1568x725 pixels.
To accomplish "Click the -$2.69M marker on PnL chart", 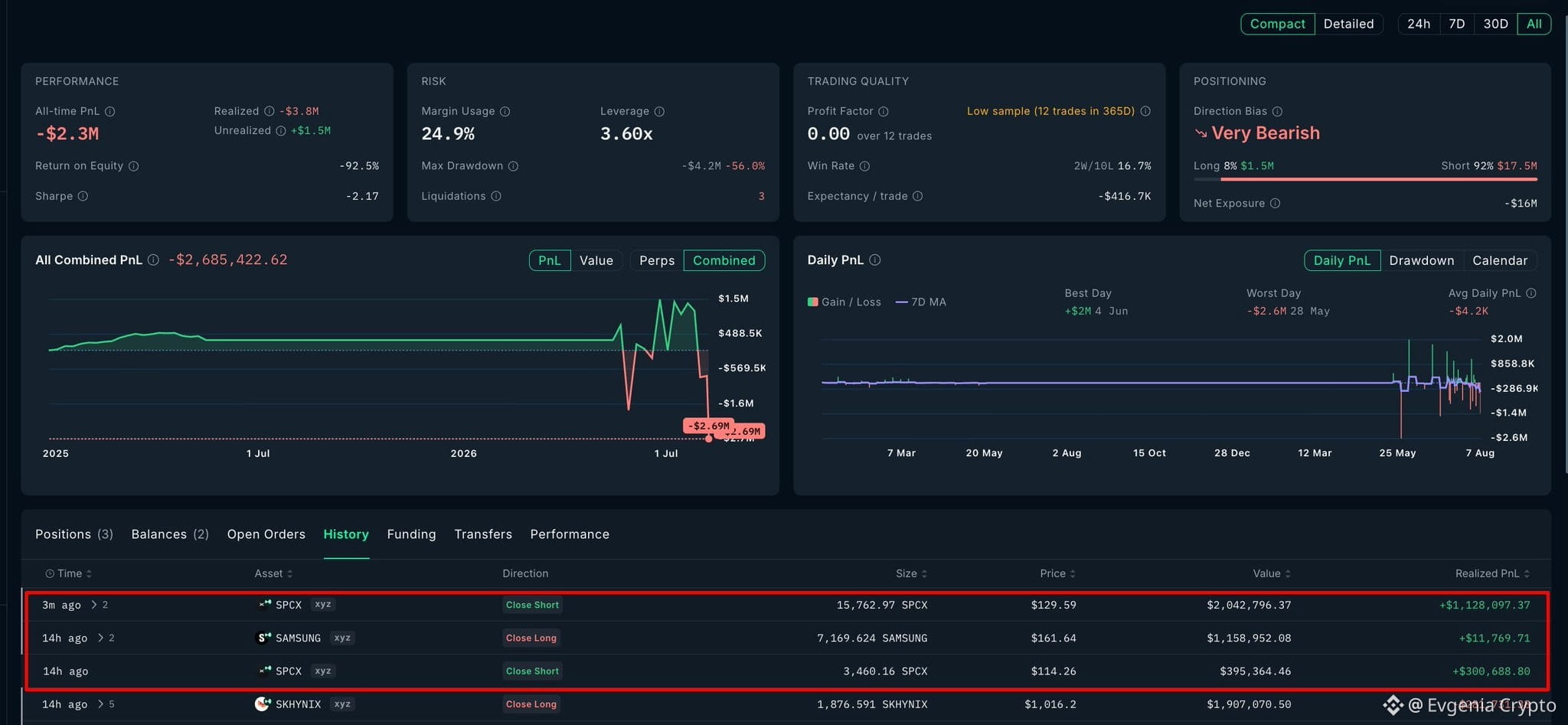I will [708, 426].
